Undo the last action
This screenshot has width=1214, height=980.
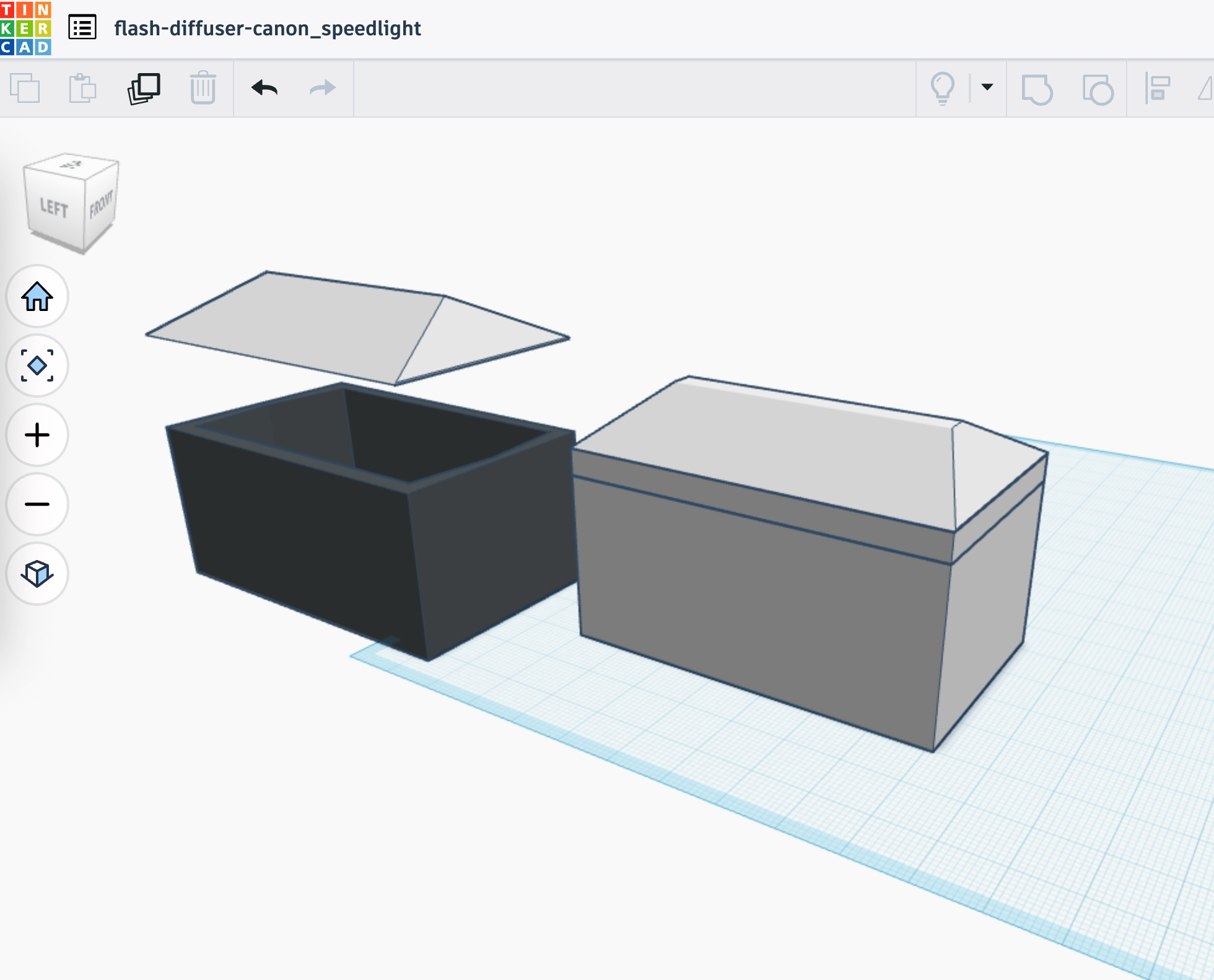(264, 88)
